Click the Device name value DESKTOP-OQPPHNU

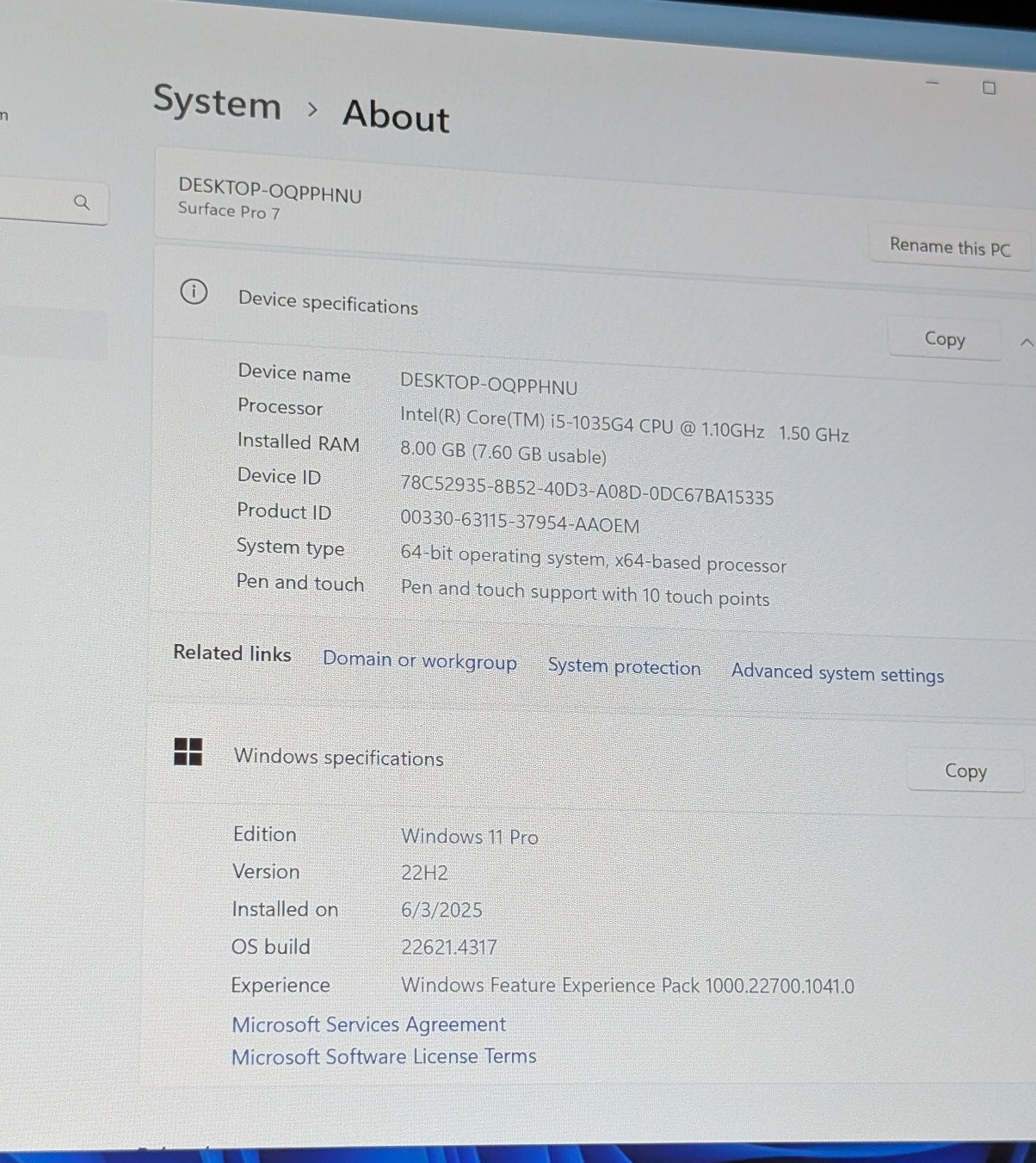(489, 384)
